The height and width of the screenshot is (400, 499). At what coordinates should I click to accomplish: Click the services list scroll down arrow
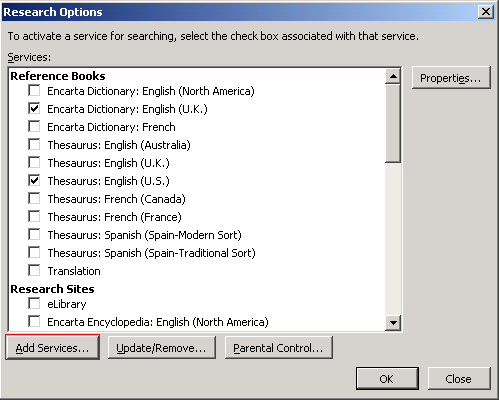click(393, 323)
